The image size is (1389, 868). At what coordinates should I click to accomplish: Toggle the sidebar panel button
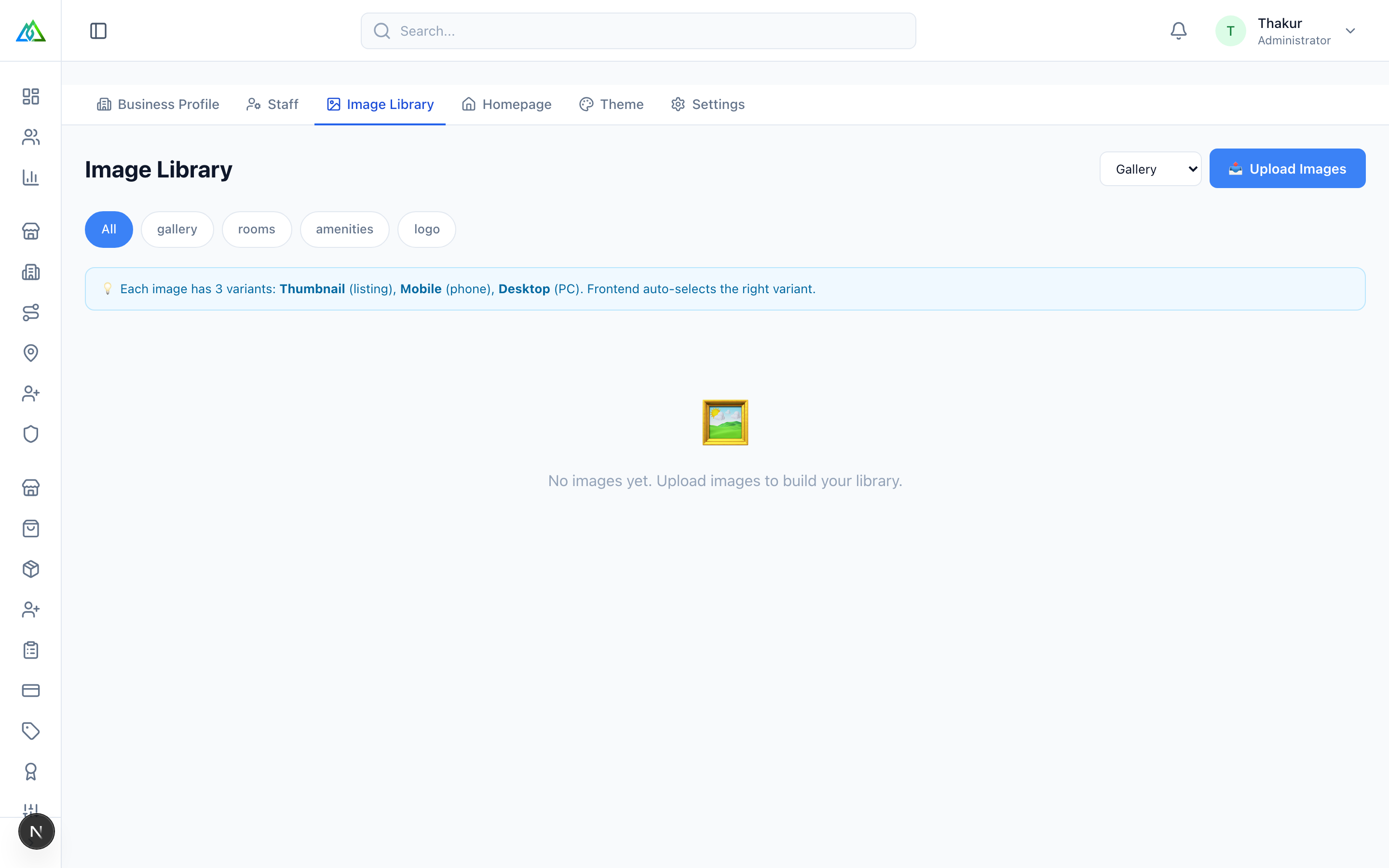(x=98, y=31)
